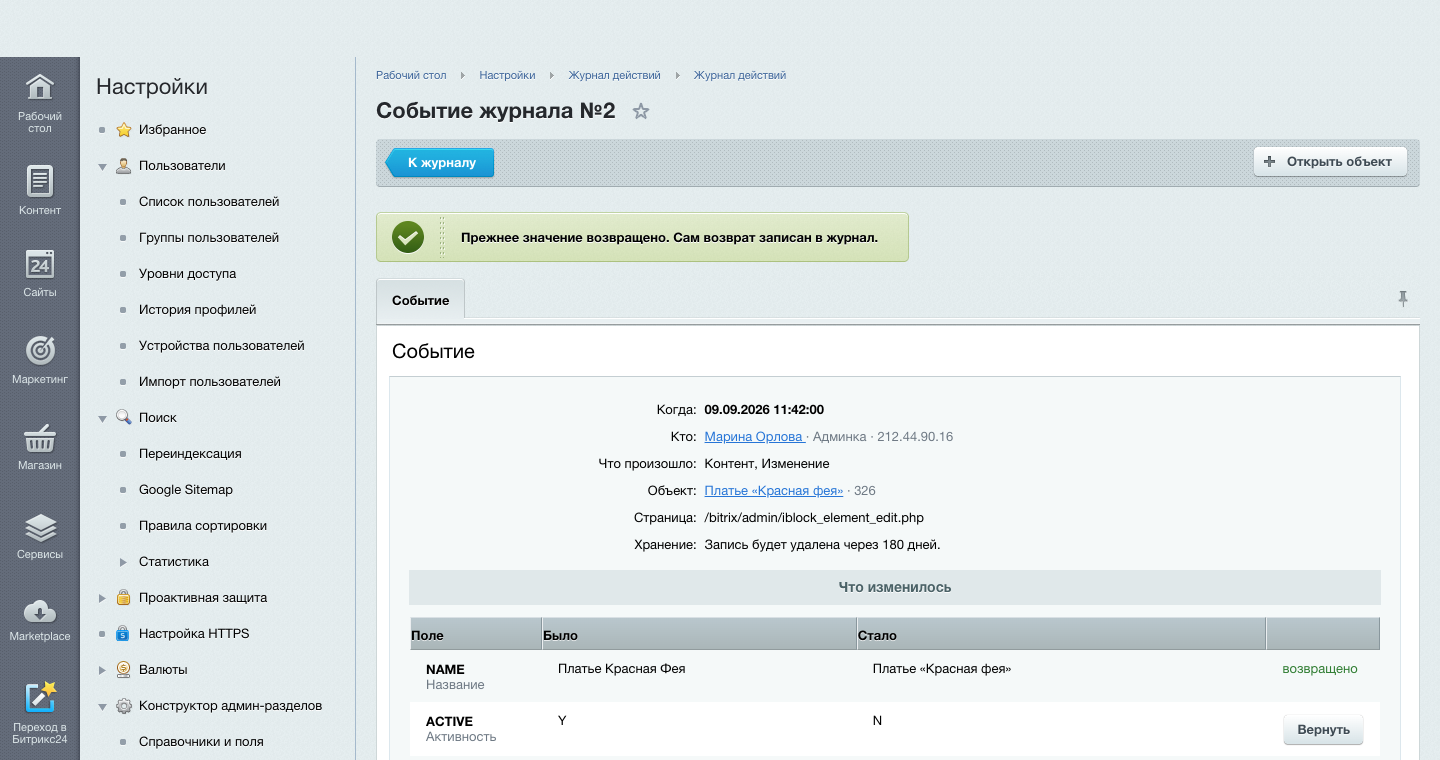Open the Сервисы layers icon
The width and height of the screenshot is (1440, 760).
pyautogui.click(x=40, y=526)
